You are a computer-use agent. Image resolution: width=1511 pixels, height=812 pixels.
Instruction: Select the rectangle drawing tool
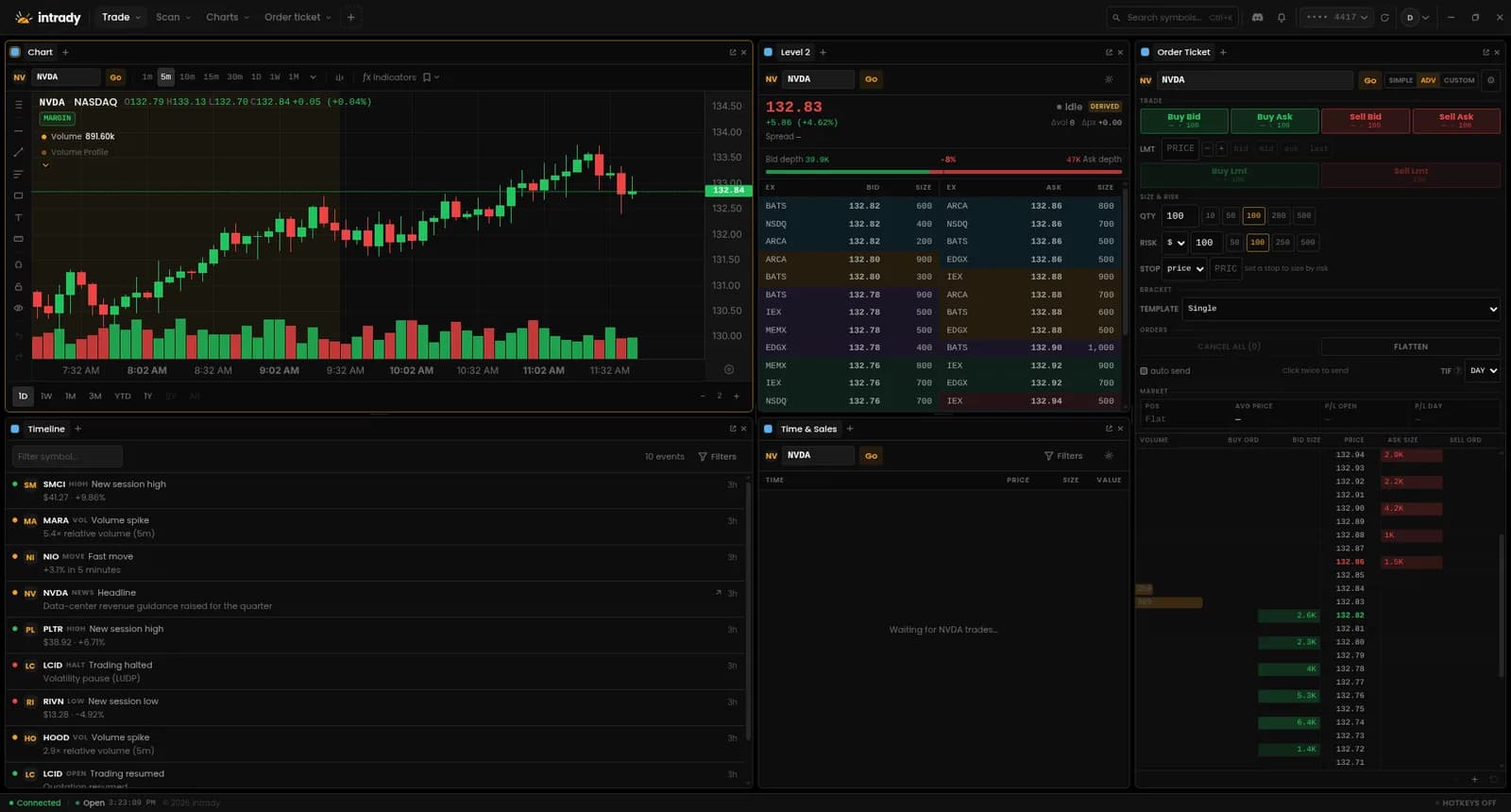(x=18, y=195)
